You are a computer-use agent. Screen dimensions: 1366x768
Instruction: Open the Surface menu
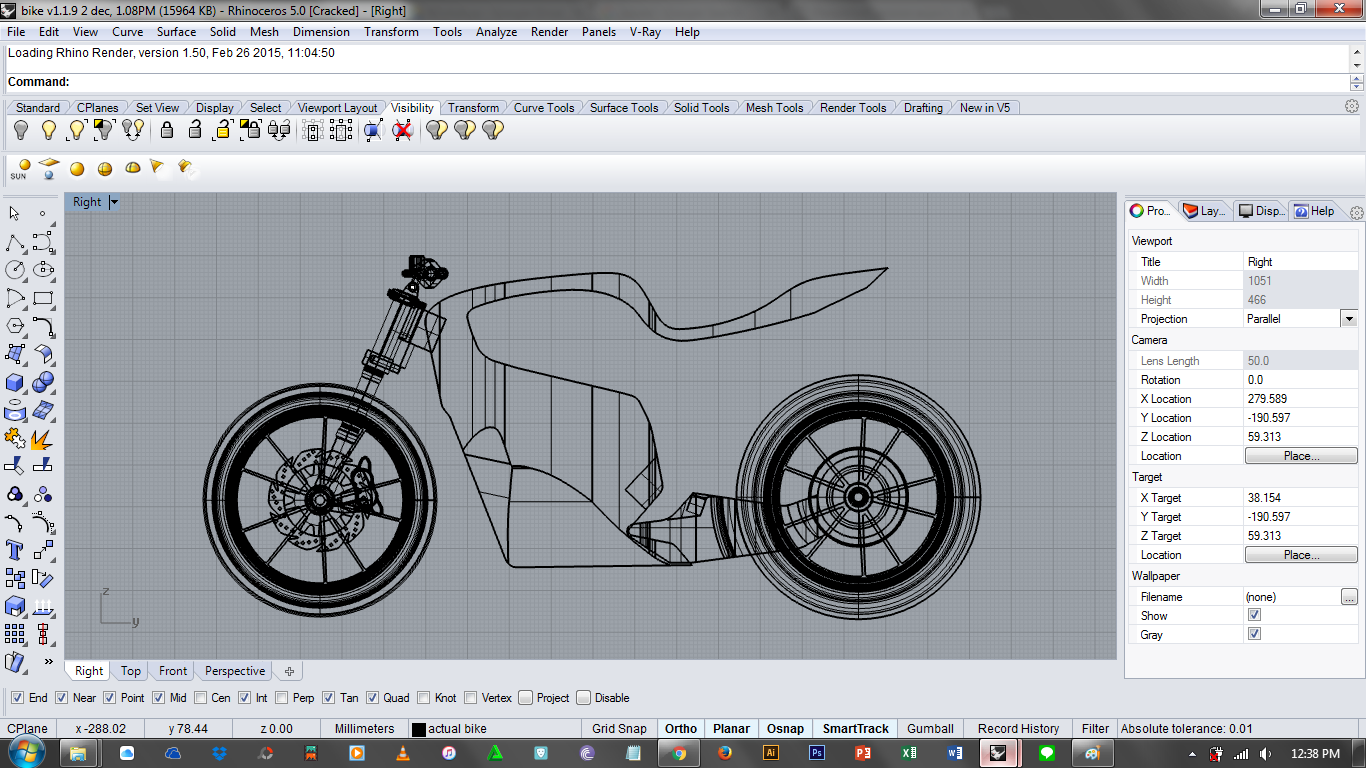(x=176, y=32)
